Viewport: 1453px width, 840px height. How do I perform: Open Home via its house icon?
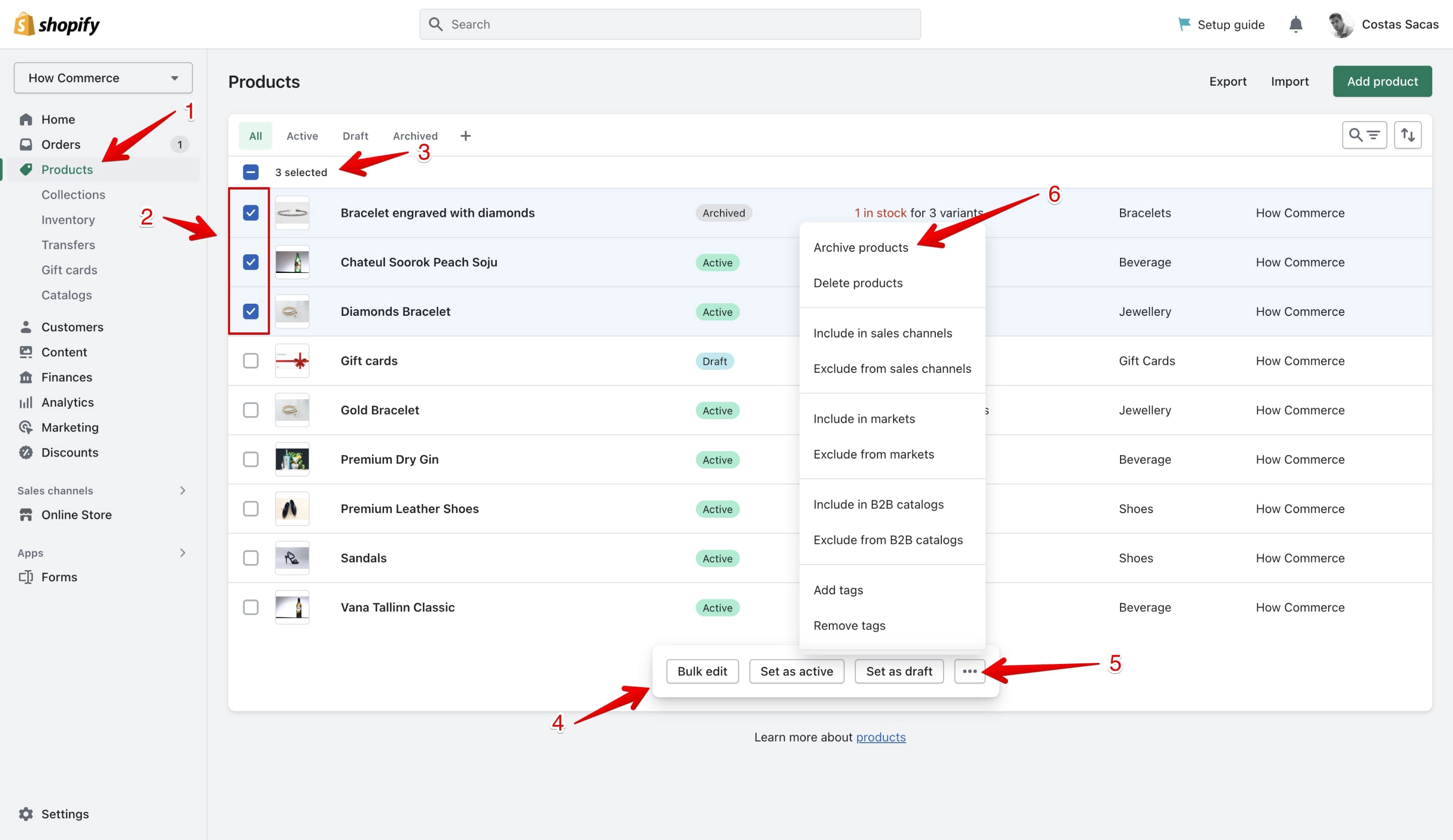coord(26,120)
